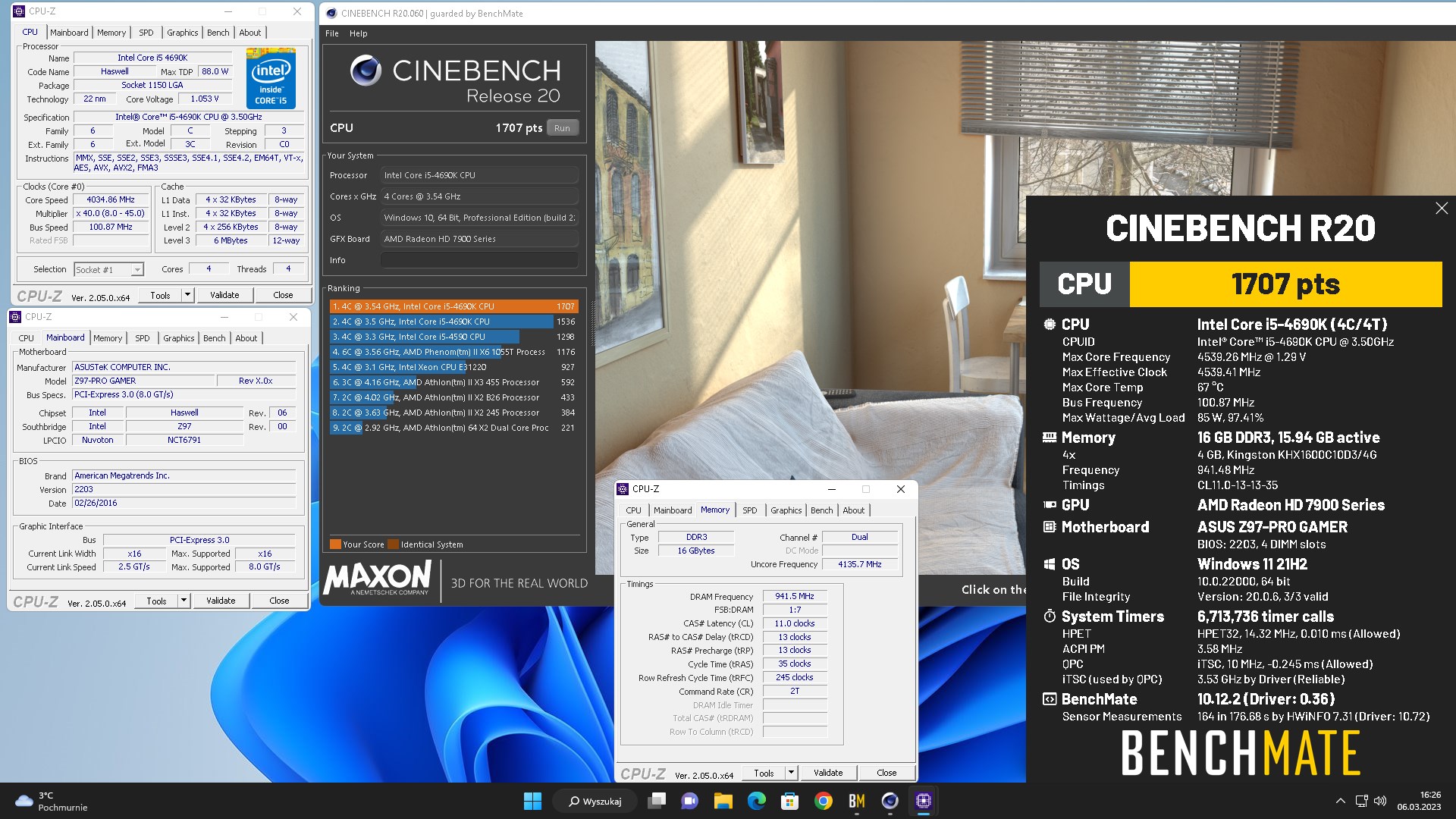Viewport: 1456px width, 819px height.
Task: Click the yellow 1707 pts score banner
Action: tap(1285, 284)
